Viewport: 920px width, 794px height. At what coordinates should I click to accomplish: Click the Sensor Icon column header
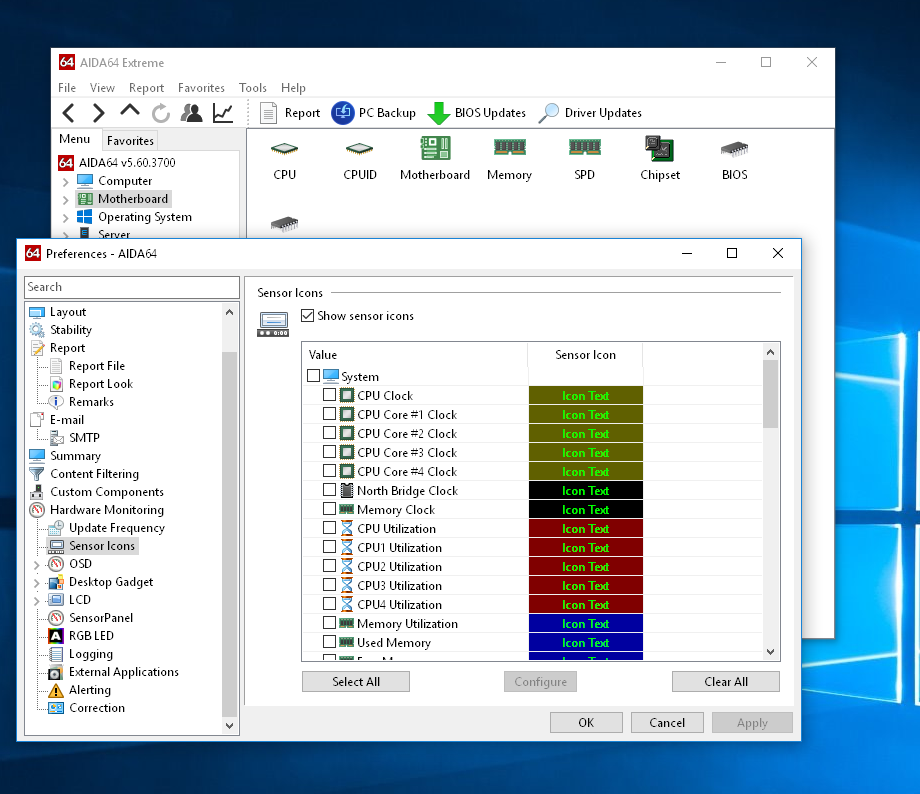585,354
